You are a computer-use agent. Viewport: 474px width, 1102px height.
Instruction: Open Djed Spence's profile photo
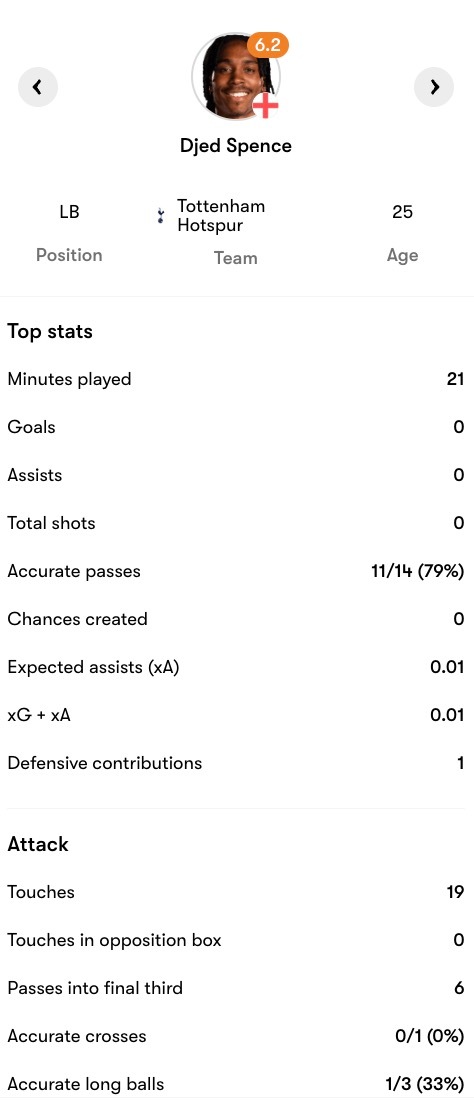(x=235, y=77)
